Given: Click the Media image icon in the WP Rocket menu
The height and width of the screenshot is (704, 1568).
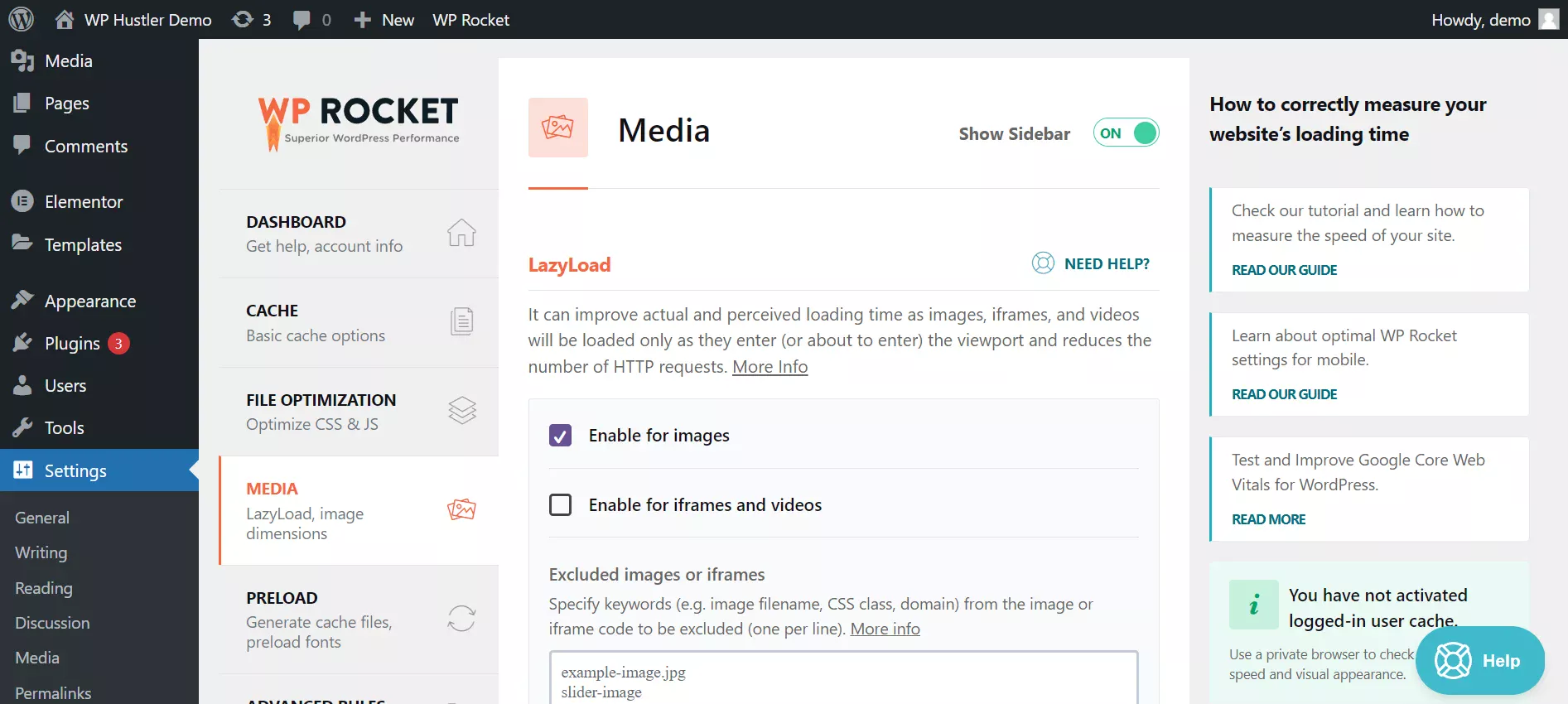Looking at the screenshot, I should pos(461,509).
